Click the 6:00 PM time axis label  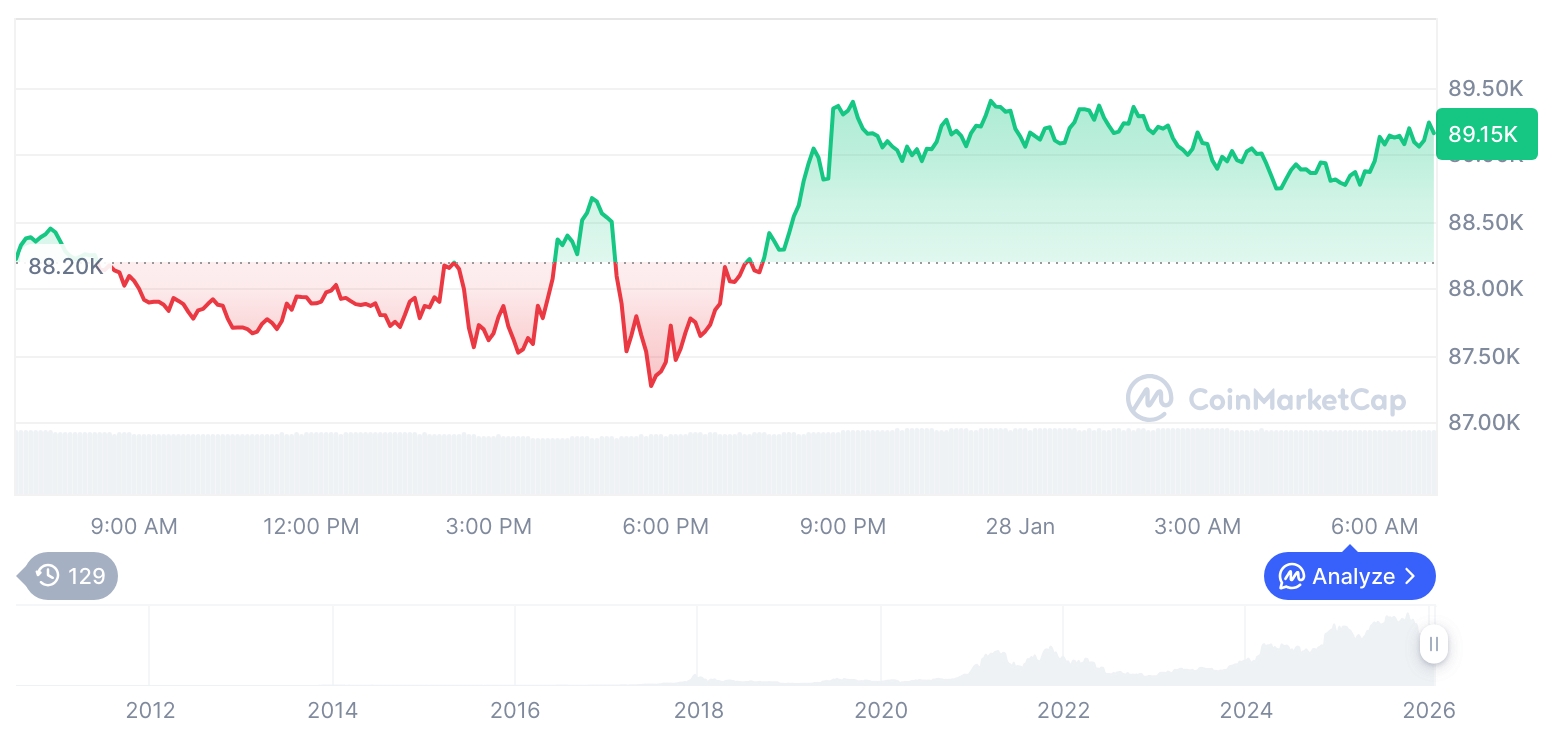point(665,526)
